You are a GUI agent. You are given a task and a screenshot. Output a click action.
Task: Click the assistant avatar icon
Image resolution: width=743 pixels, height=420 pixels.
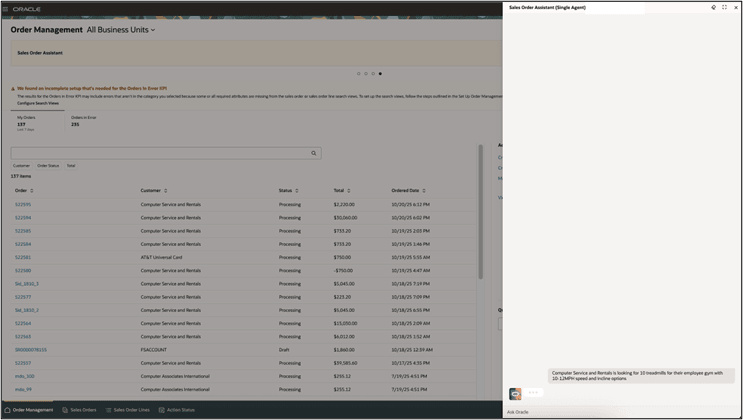click(515, 393)
